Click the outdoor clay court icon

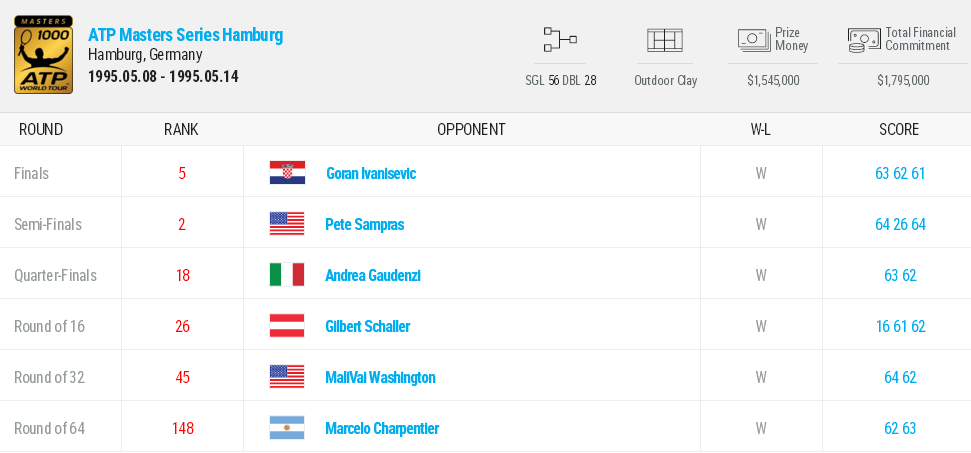(x=665, y=40)
